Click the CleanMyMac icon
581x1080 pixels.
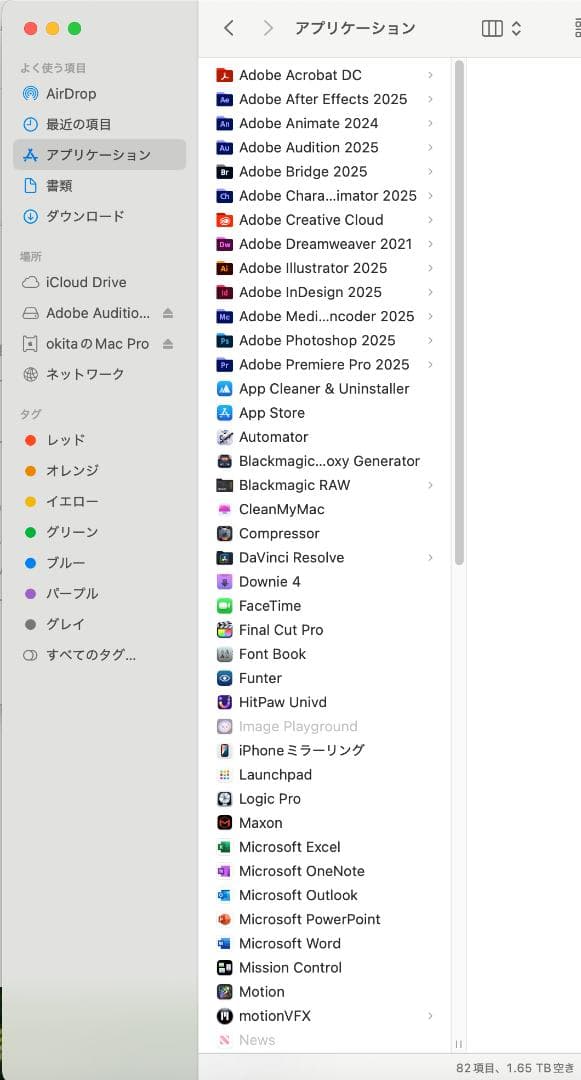click(224, 509)
